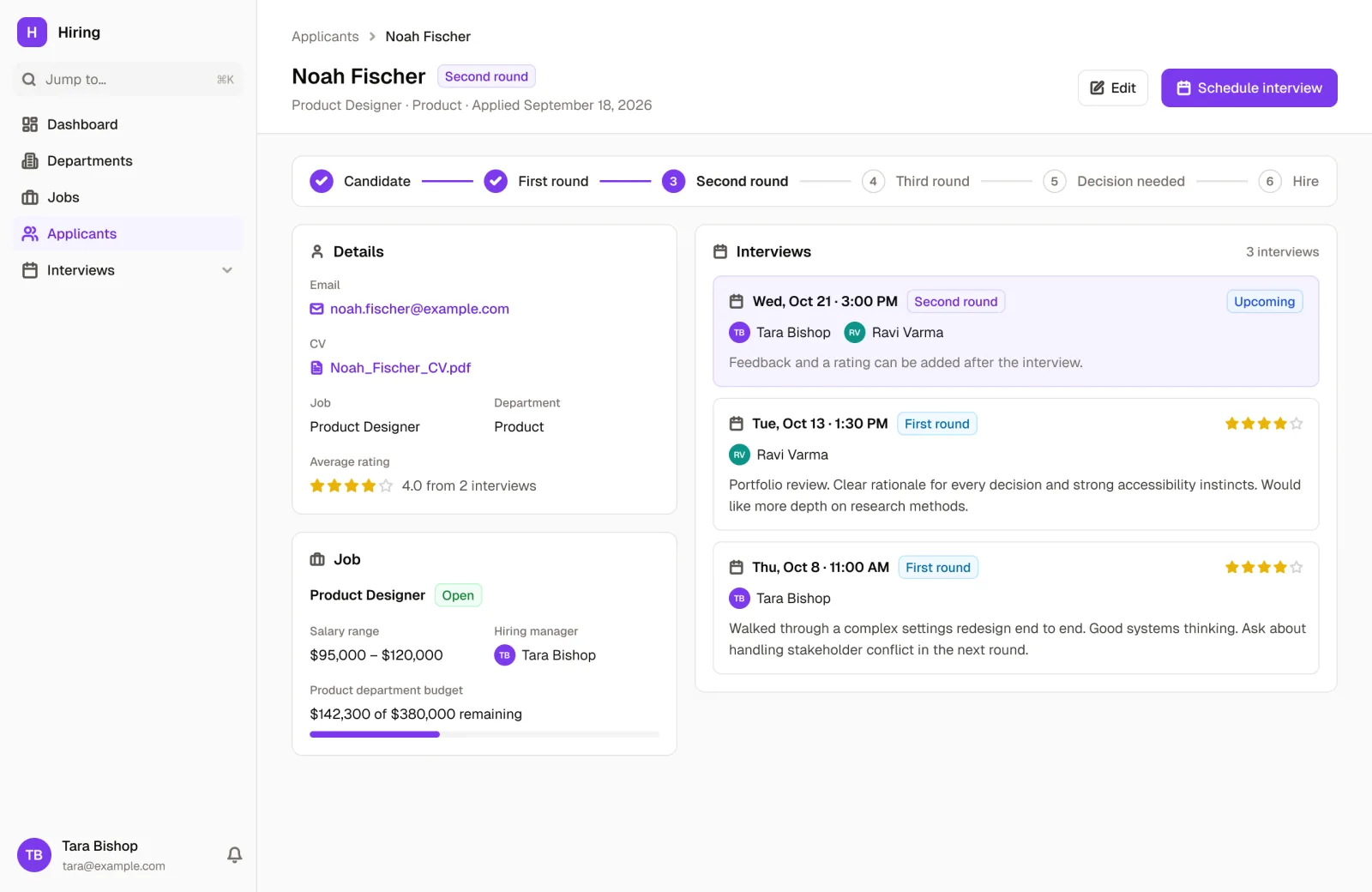Click the Product department value in Details
Screen dimensions: 1372x892
pyautogui.click(x=519, y=427)
